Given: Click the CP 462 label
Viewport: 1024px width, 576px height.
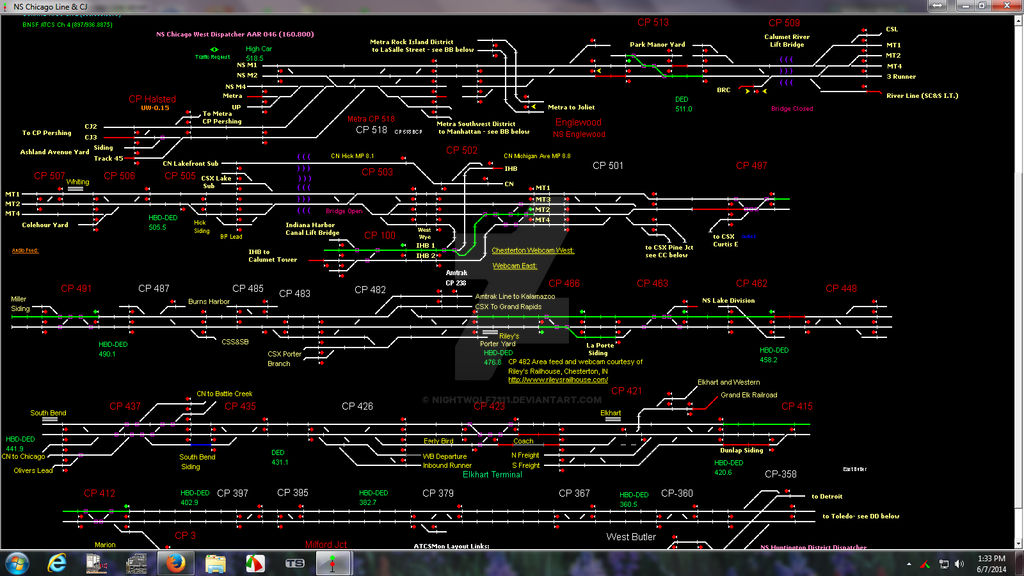Looking at the screenshot, I should (752, 283).
